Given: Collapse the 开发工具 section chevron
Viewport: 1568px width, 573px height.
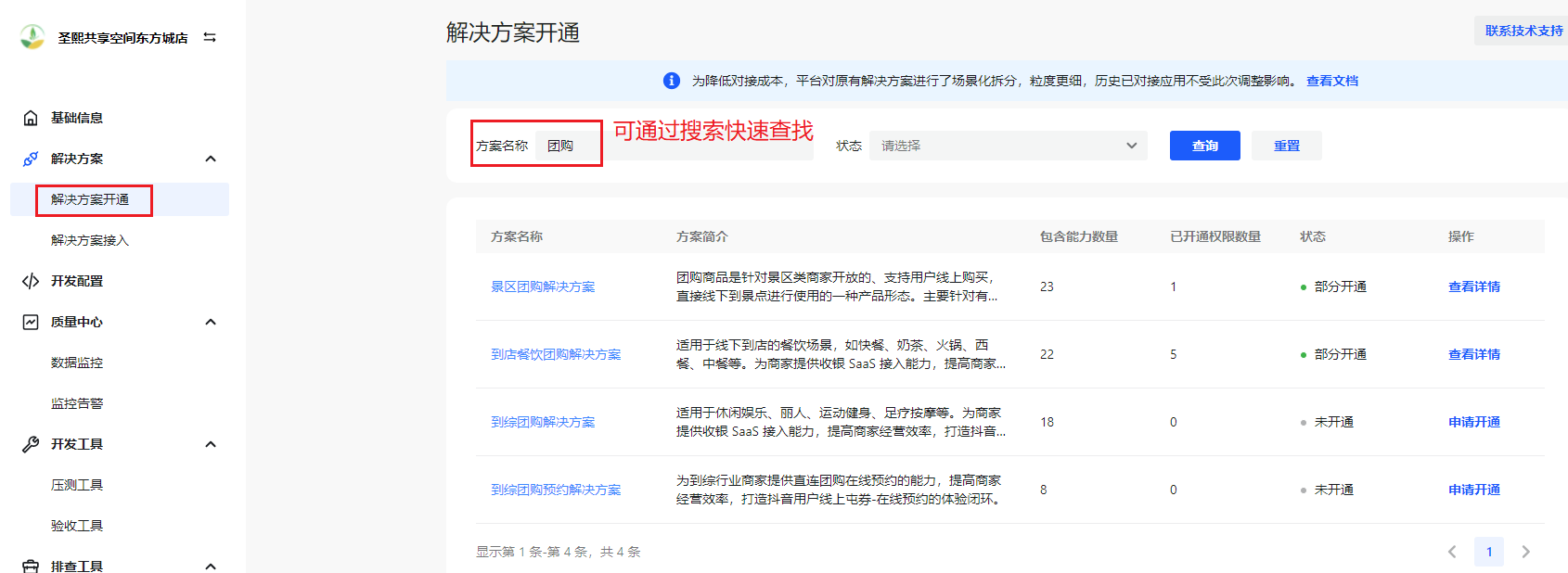Looking at the screenshot, I should pos(211,444).
